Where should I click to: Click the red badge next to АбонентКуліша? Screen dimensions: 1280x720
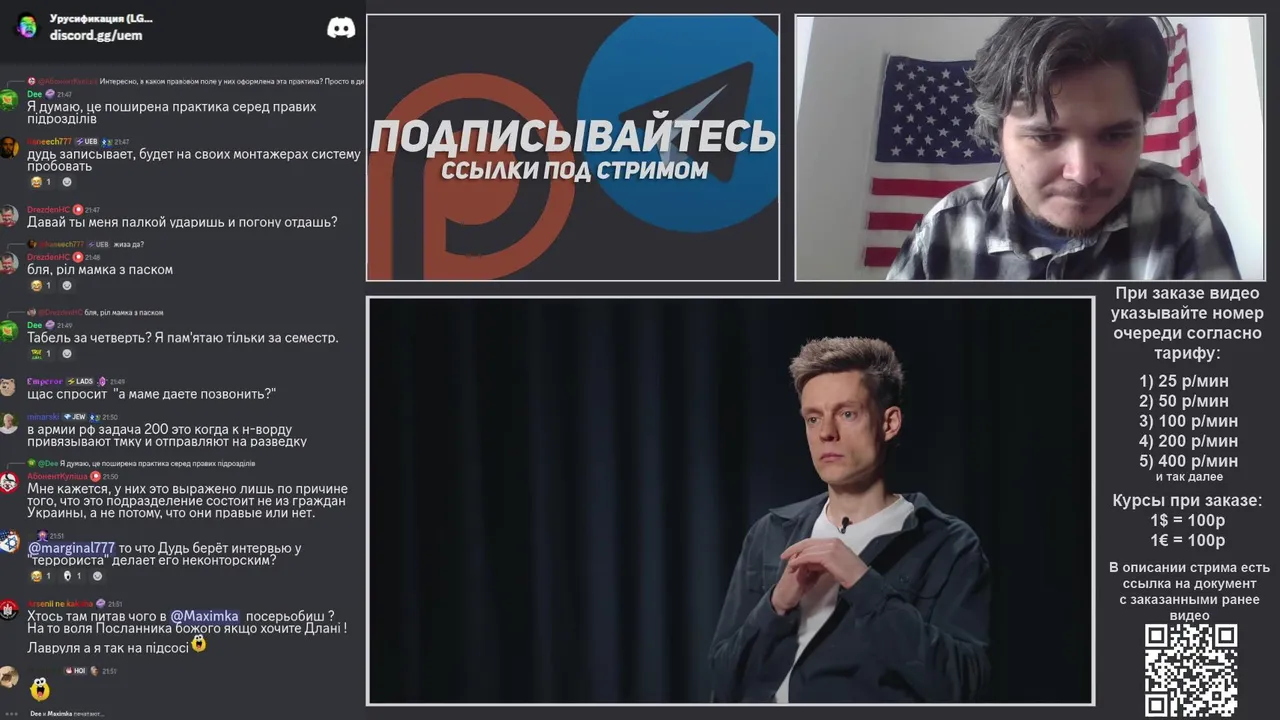[x=96, y=476]
